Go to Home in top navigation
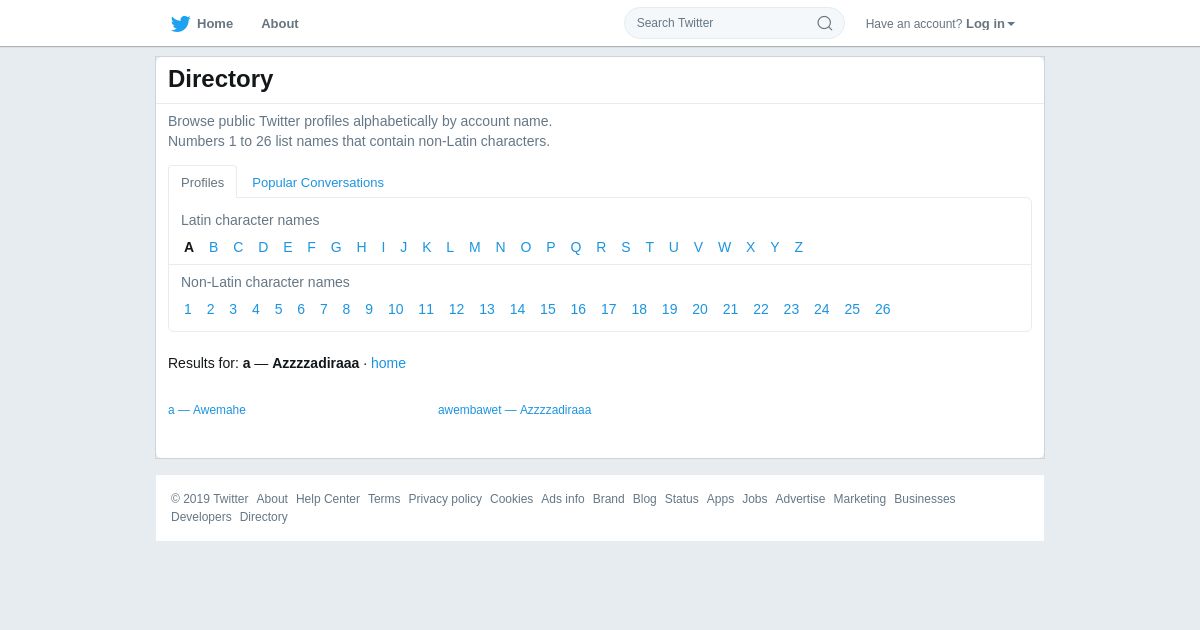 215,24
